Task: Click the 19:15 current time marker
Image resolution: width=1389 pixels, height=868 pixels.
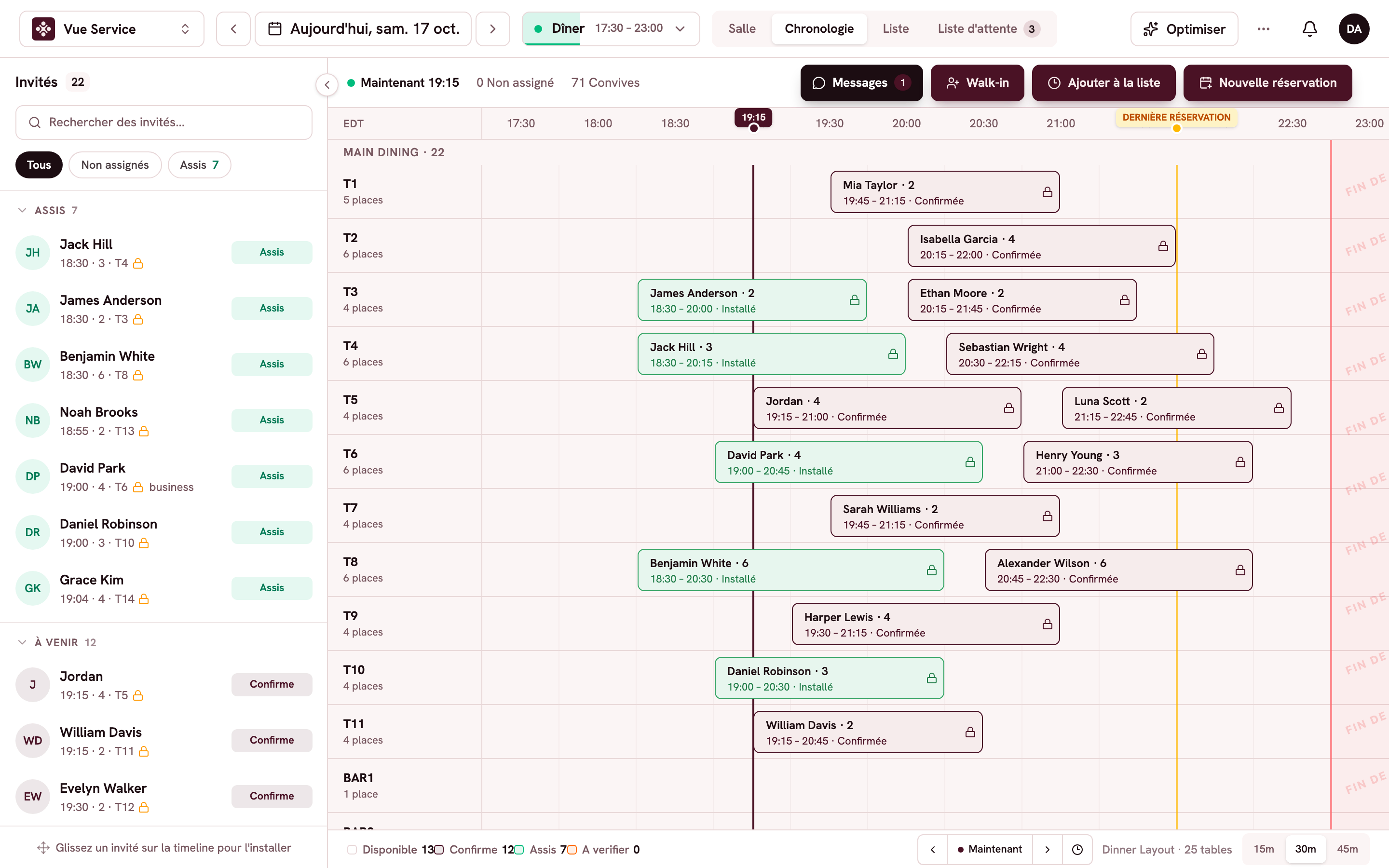Action: click(753, 118)
